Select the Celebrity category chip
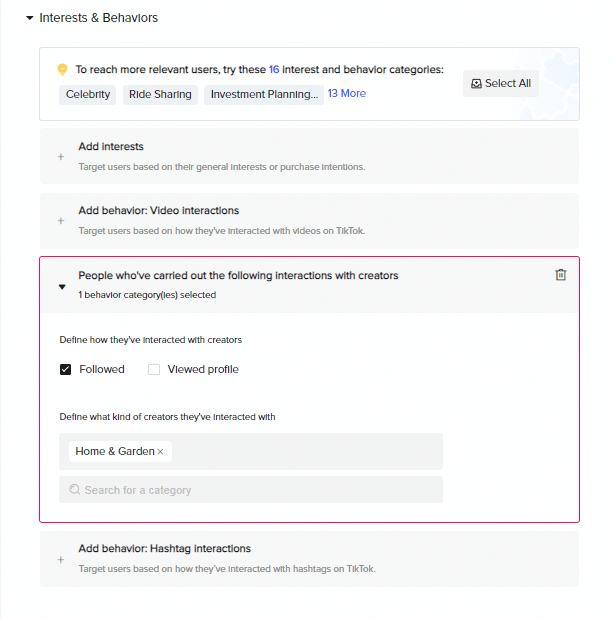Viewport: 613px width, 620px height. point(87,95)
